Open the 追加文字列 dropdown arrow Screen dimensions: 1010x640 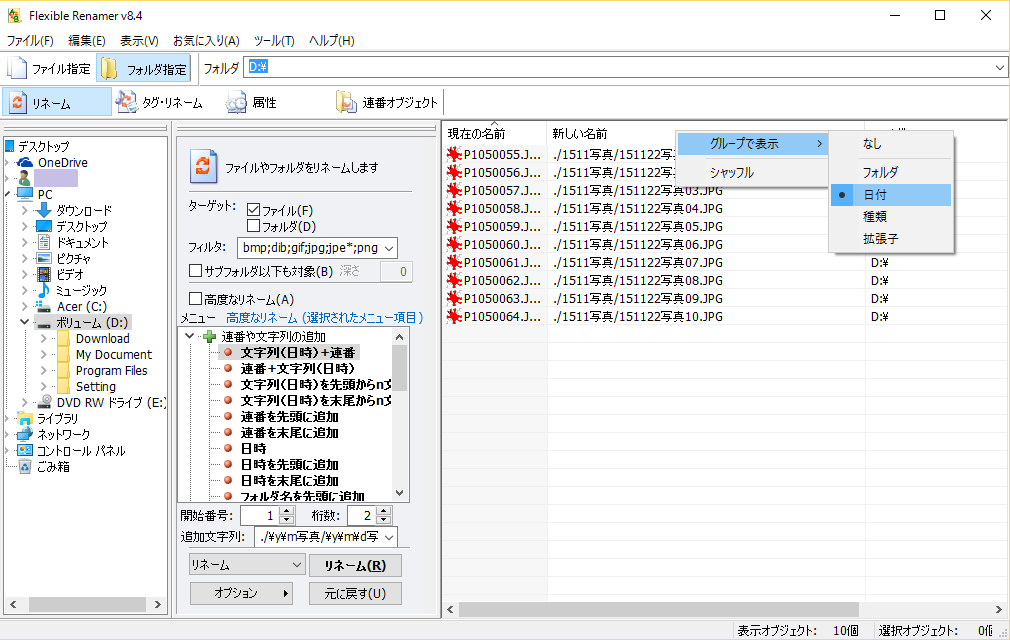pos(389,536)
